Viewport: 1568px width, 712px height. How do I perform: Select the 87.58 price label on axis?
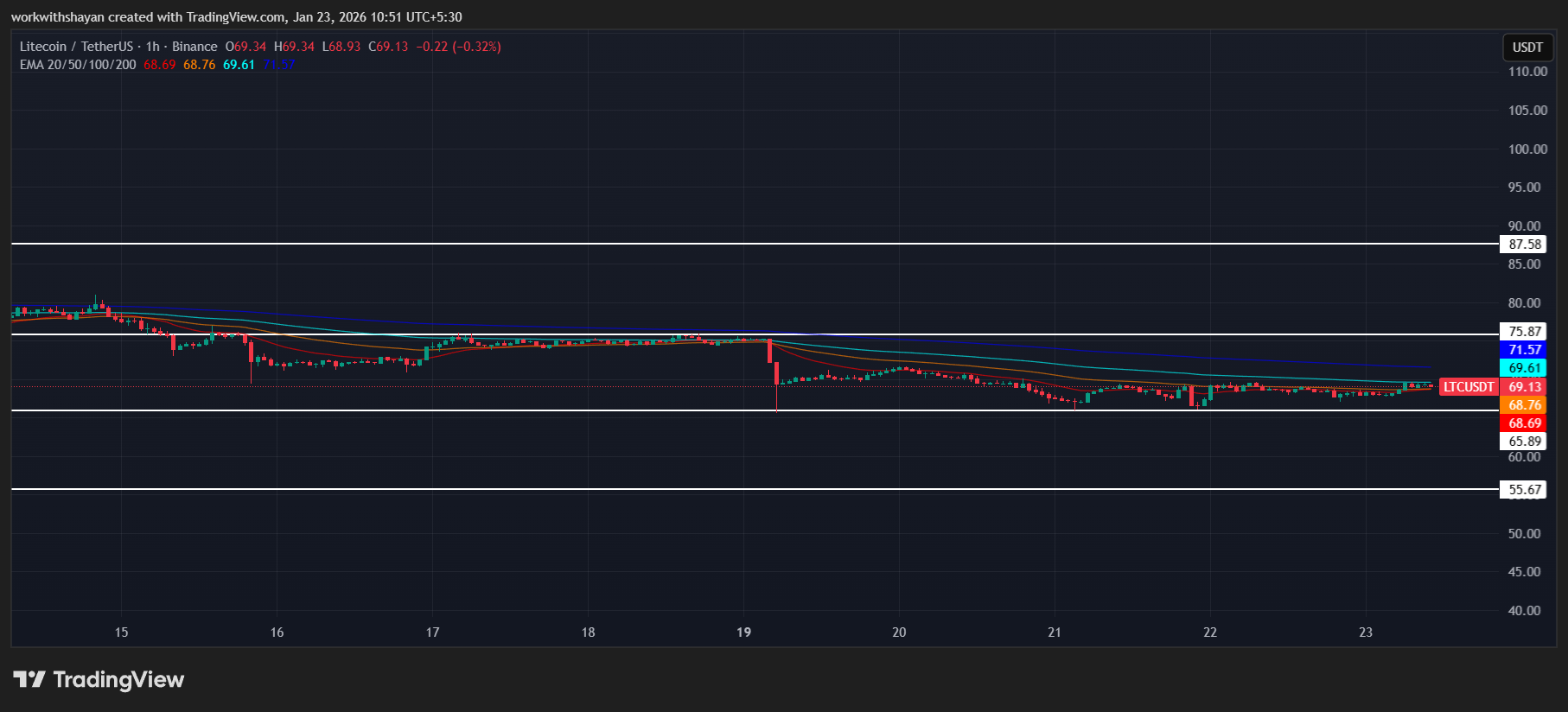[x=1525, y=245]
